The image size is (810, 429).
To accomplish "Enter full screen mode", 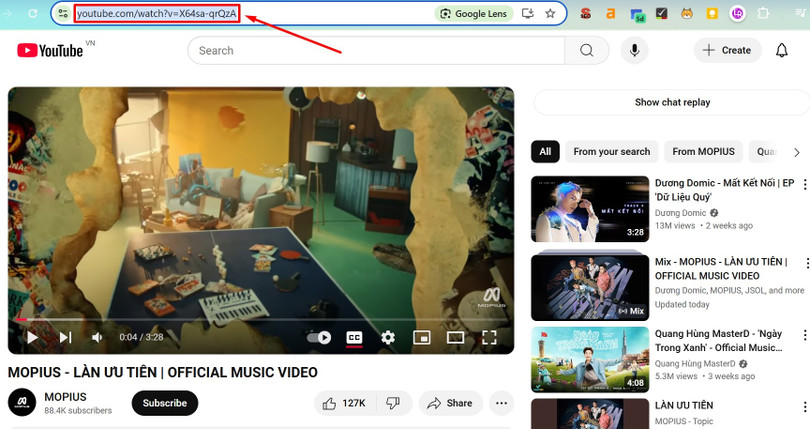I will coord(489,338).
